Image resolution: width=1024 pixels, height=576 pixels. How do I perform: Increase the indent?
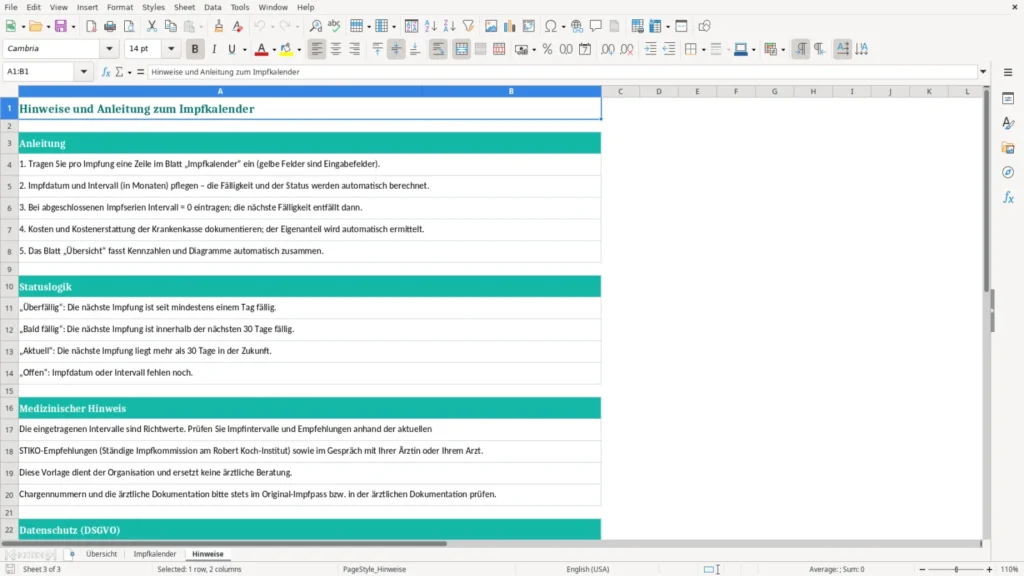650,49
